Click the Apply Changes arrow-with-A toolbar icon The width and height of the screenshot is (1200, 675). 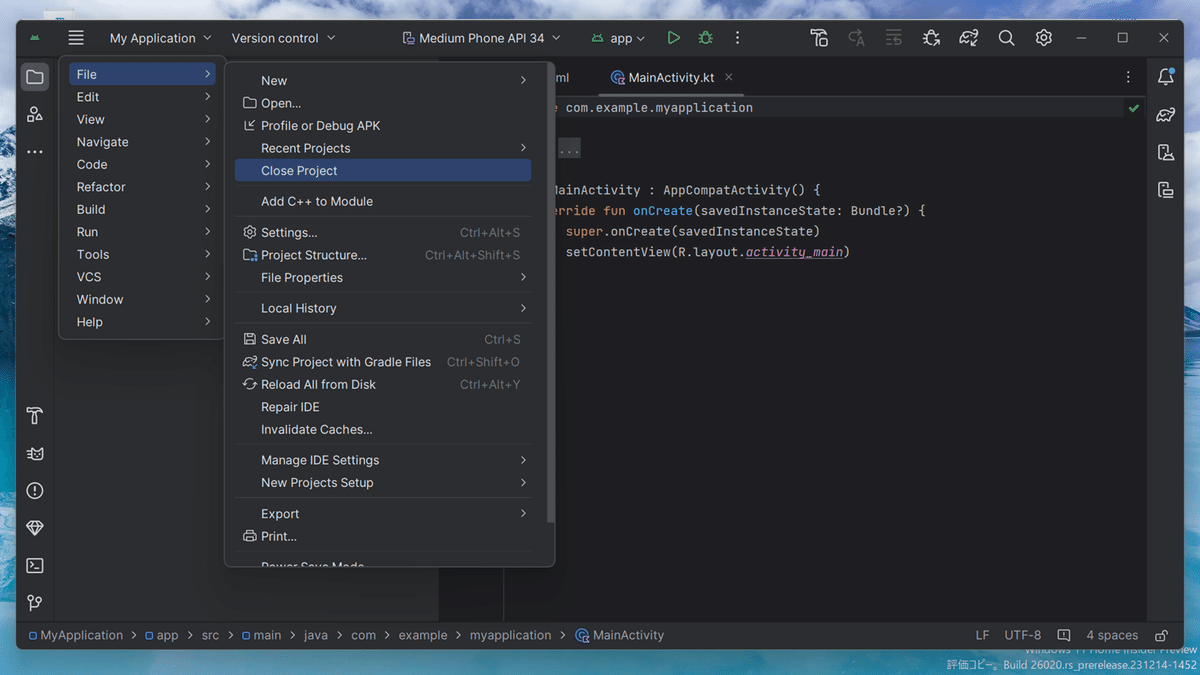(857, 38)
